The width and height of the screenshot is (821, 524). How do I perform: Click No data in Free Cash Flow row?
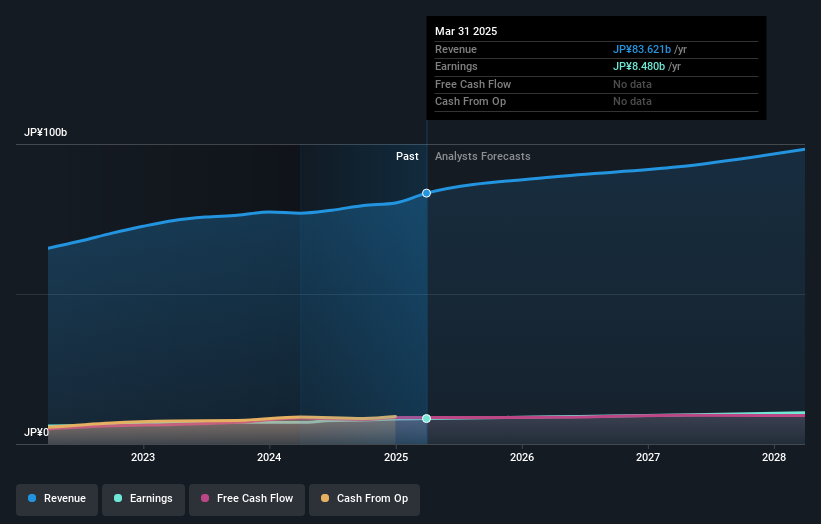click(633, 84)
